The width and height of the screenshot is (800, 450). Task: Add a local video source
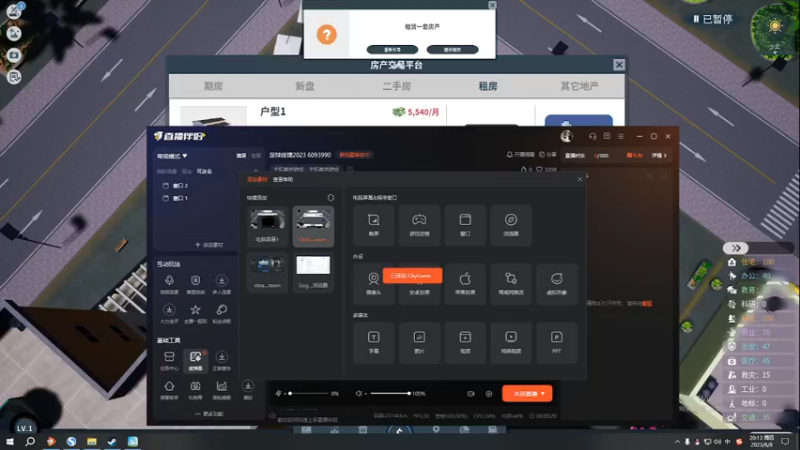pos(465,342)
